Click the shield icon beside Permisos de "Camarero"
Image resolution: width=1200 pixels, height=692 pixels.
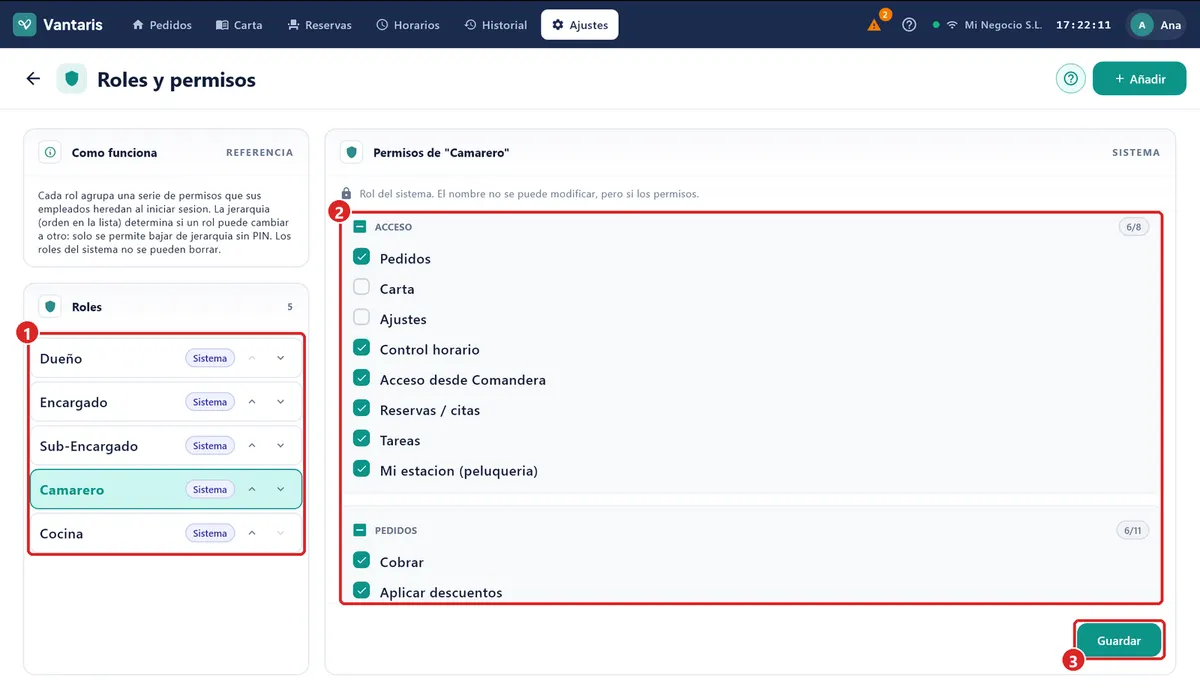pyautogui.click(x=351, y=153)
